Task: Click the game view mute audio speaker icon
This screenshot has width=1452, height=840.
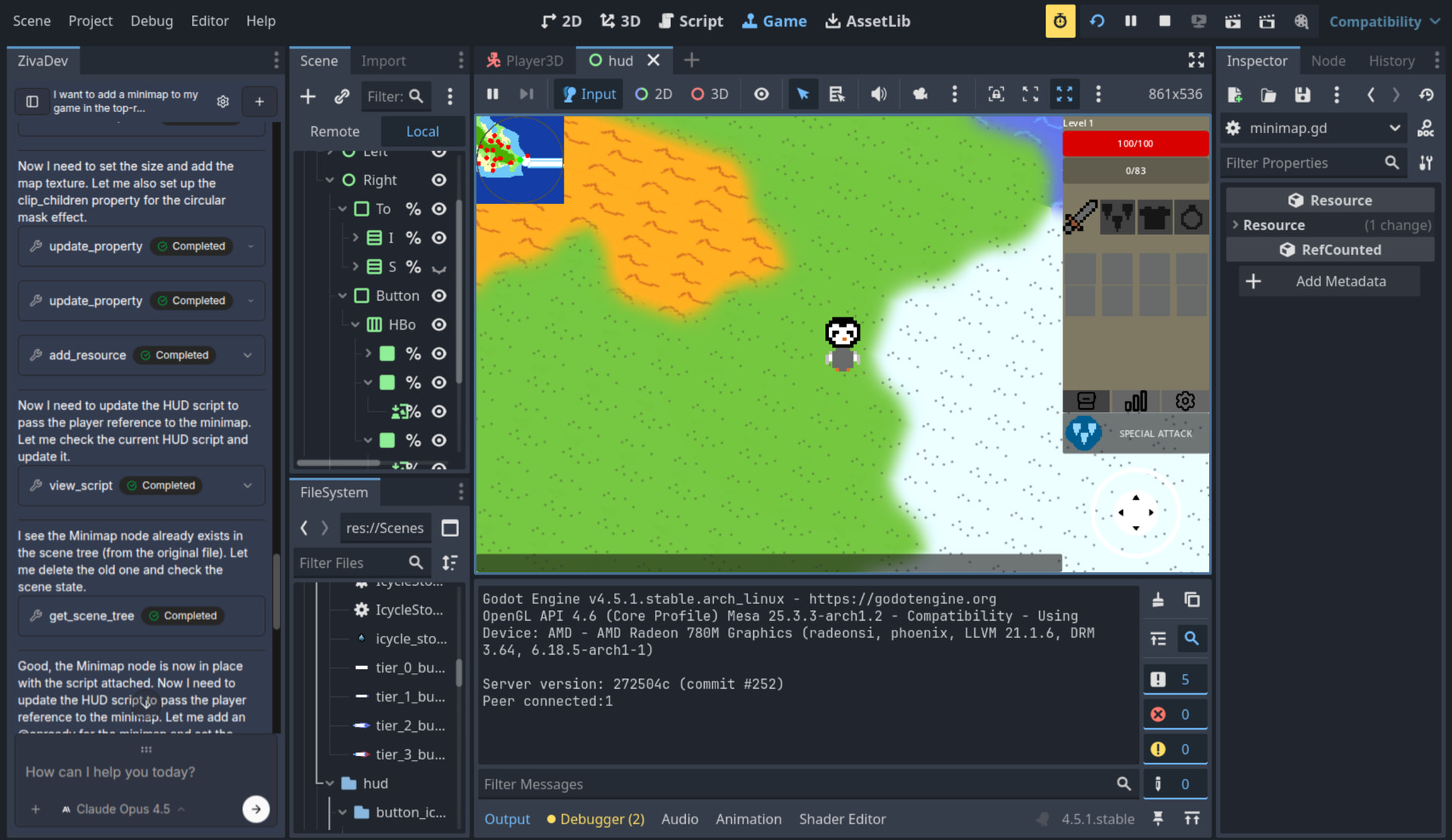Action: click(878, 94)
